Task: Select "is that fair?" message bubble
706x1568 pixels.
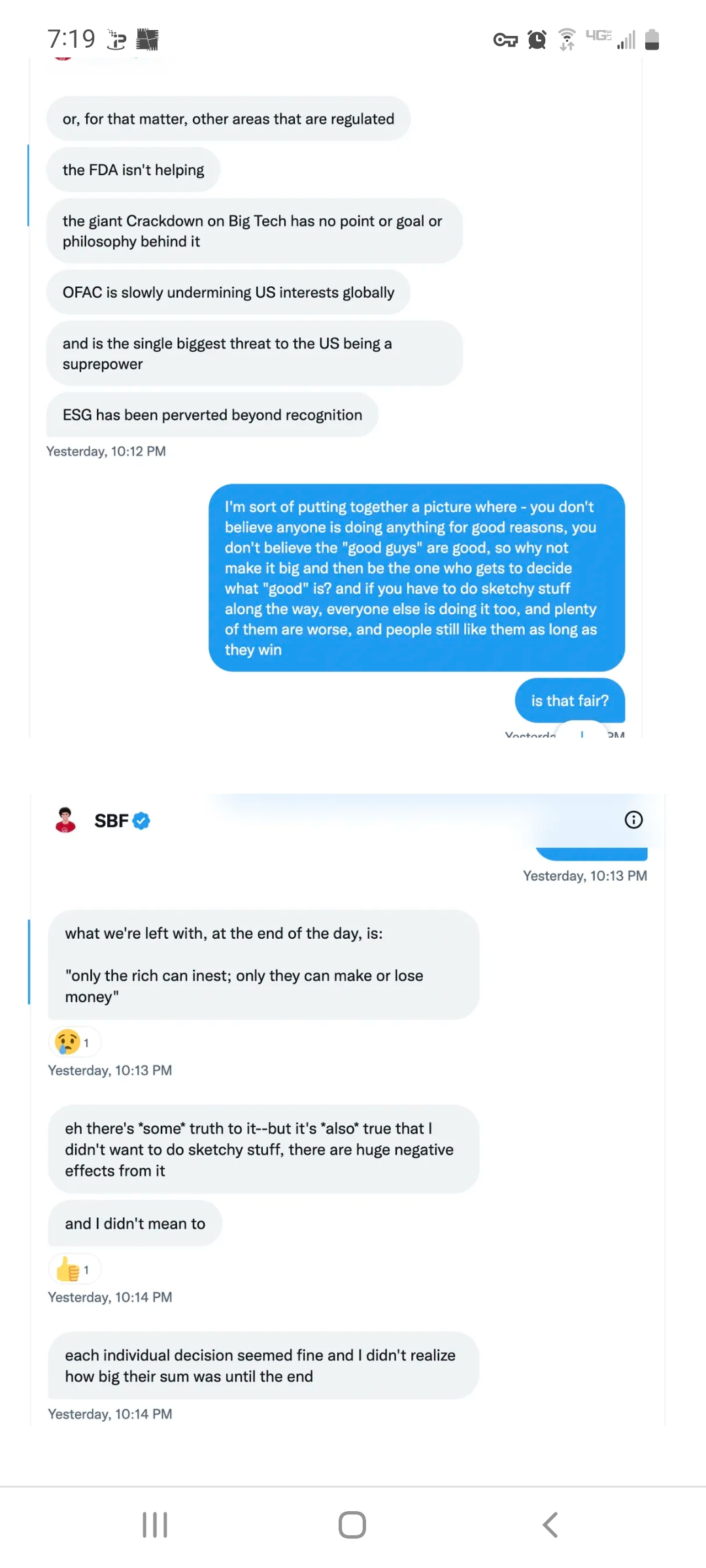Action: tap(569, 700)
